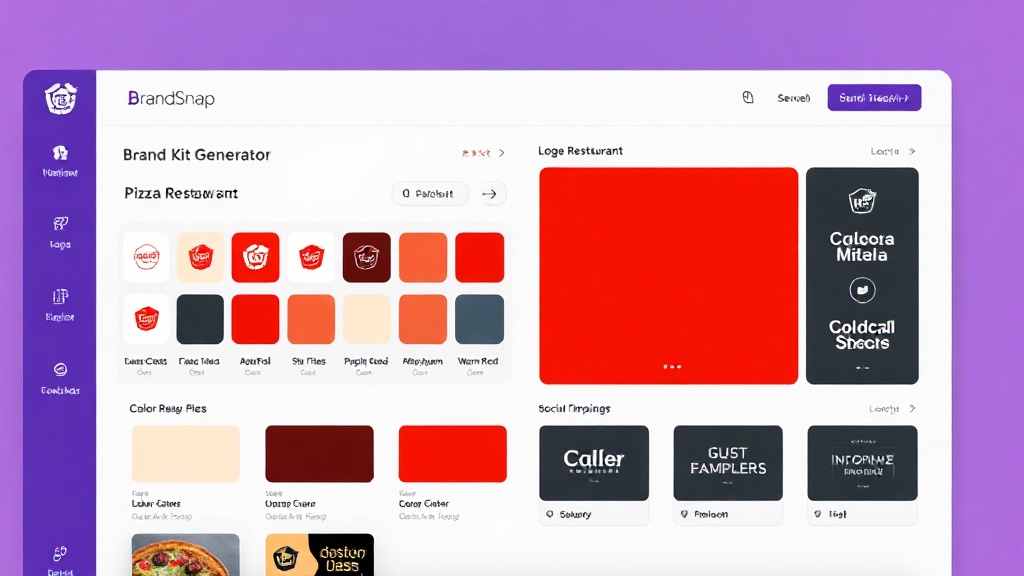The height and width of the screenshot is (576, 1024).
Task: Click the Serveil text link in the header
Action: click(793, 98)
